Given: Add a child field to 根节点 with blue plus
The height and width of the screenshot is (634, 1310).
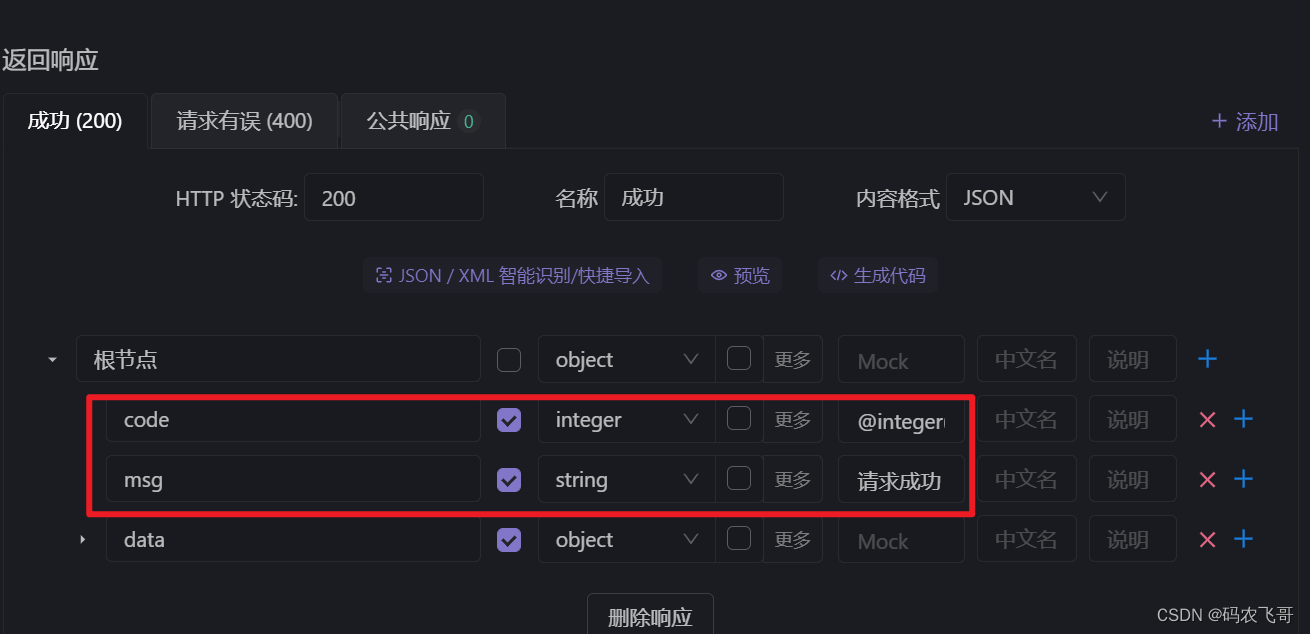Looking at the screenshot, I should (1207, 358).
